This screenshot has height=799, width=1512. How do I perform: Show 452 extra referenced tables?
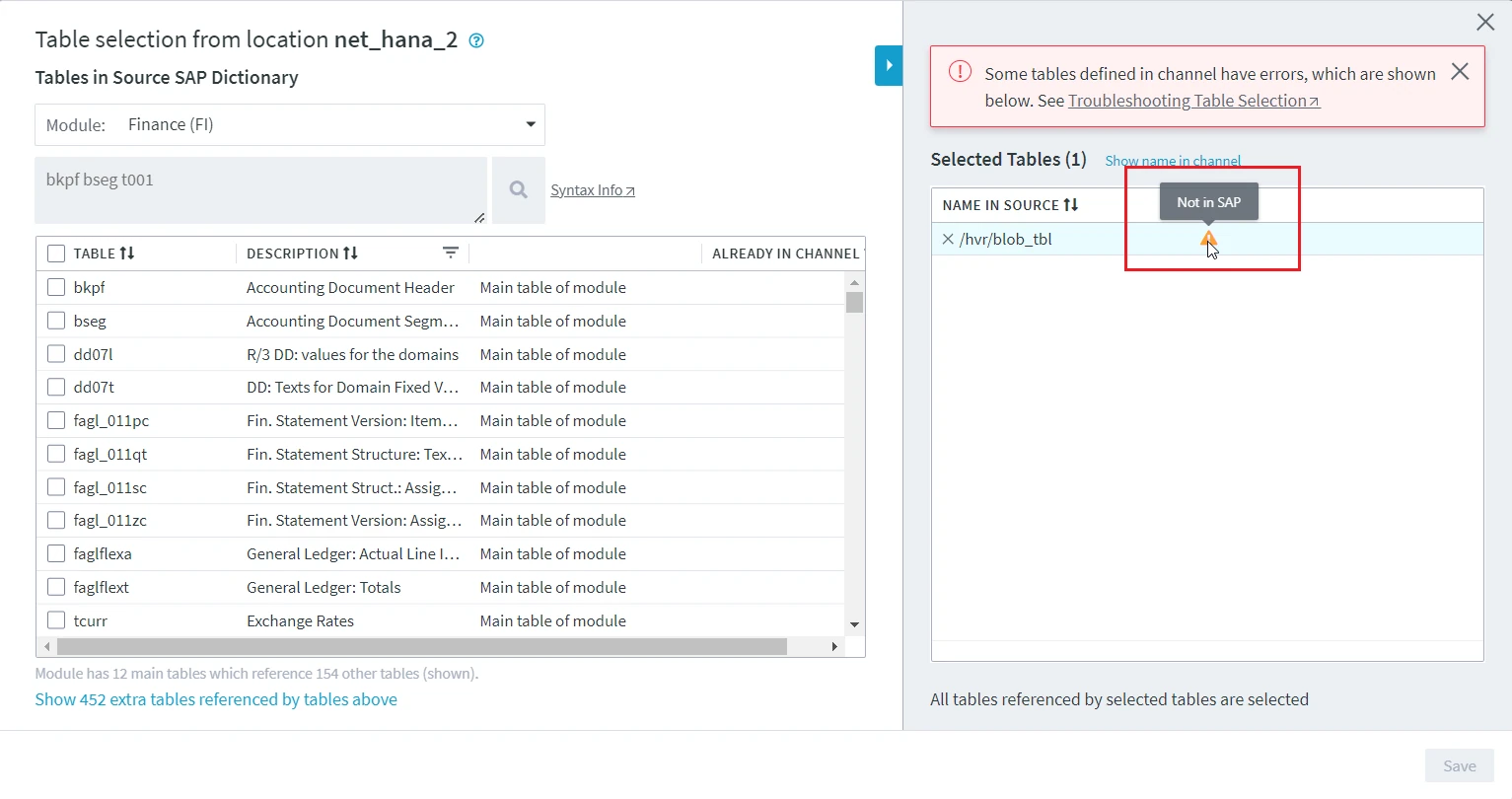pos(216,699)
